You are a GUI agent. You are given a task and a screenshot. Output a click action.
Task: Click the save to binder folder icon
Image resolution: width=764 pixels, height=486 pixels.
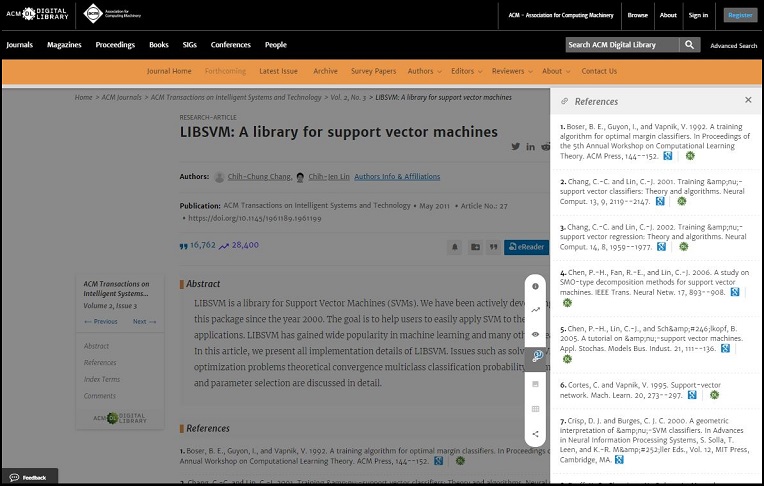(475, 247)
